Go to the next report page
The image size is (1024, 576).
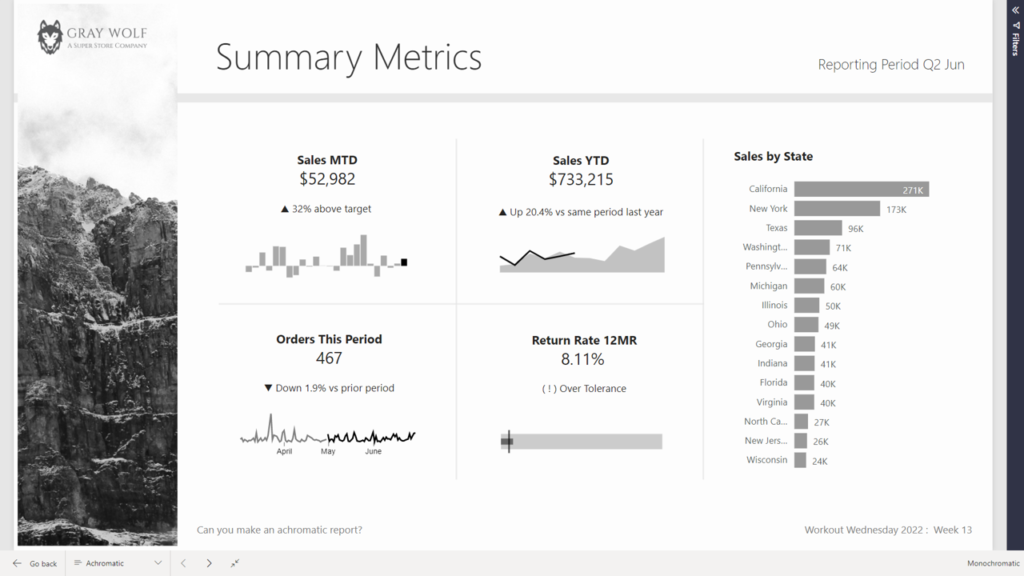(x=209, y=563)
